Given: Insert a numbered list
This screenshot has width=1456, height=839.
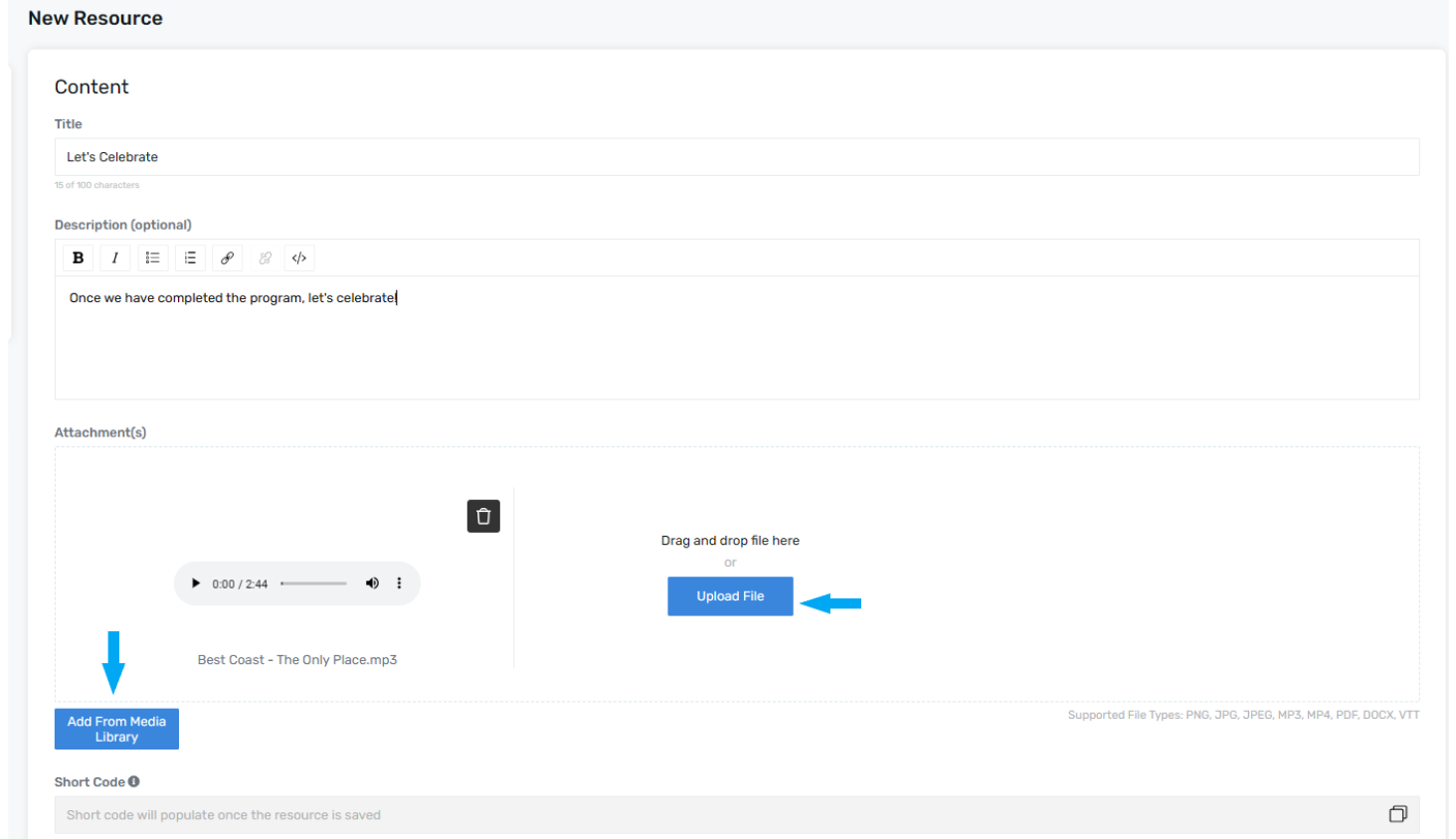Looking at the screenshot, I should [x=190, y=257].
